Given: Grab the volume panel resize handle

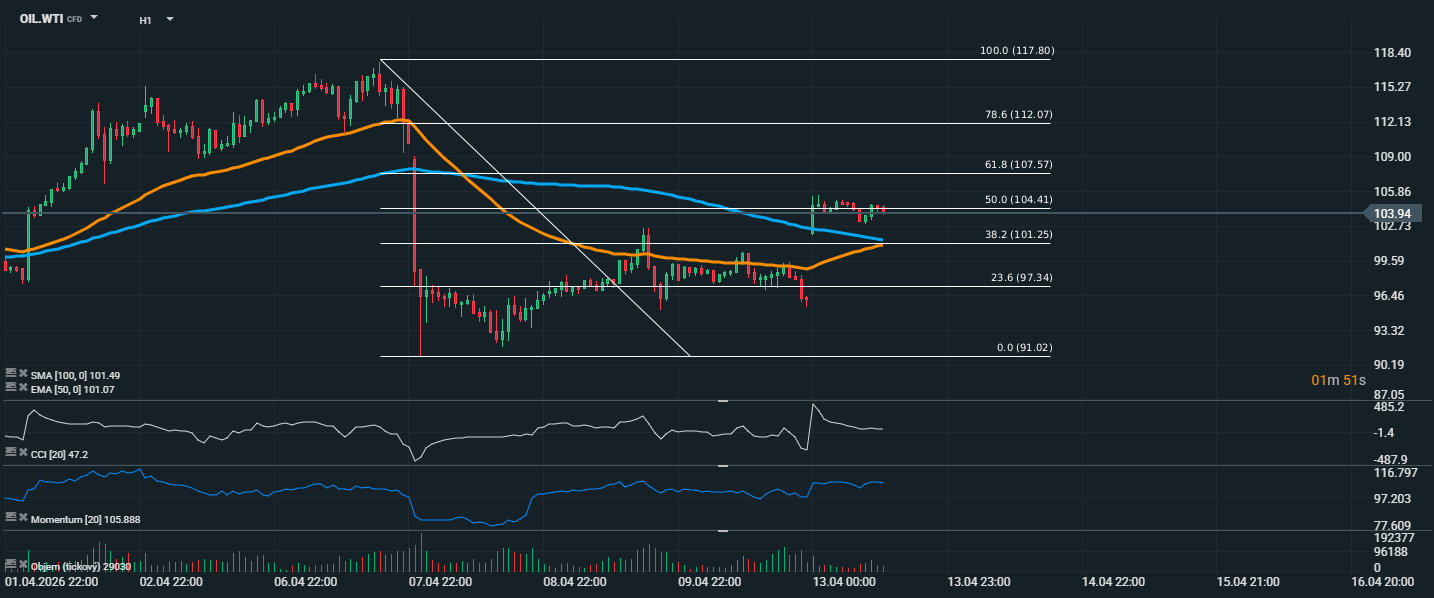Looking at the screenshot, I should pos(723,531).
